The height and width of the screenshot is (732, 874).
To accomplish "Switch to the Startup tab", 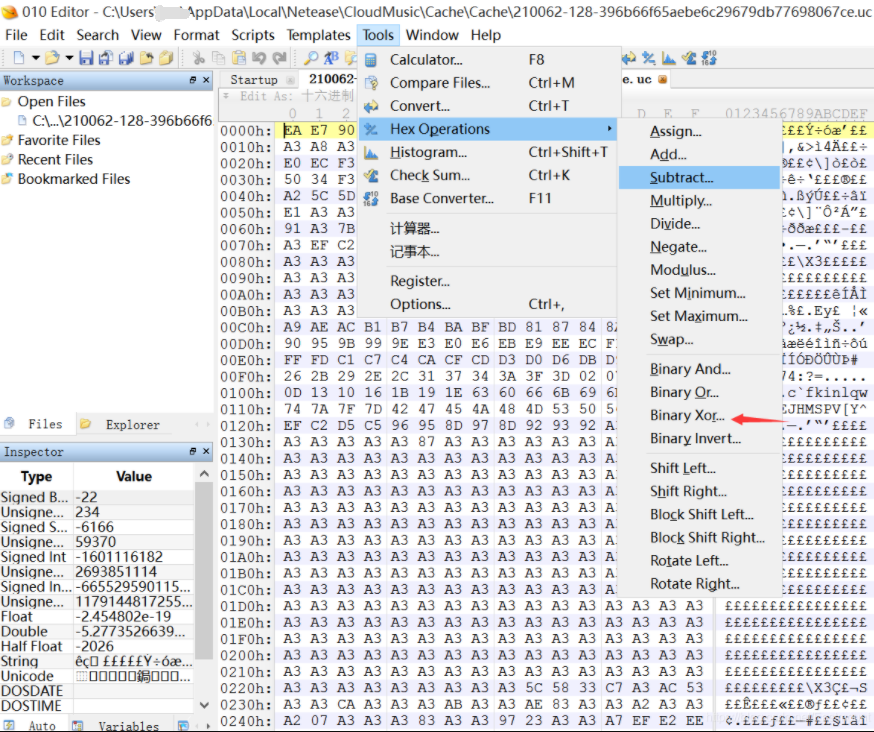I will coord(254,80).
